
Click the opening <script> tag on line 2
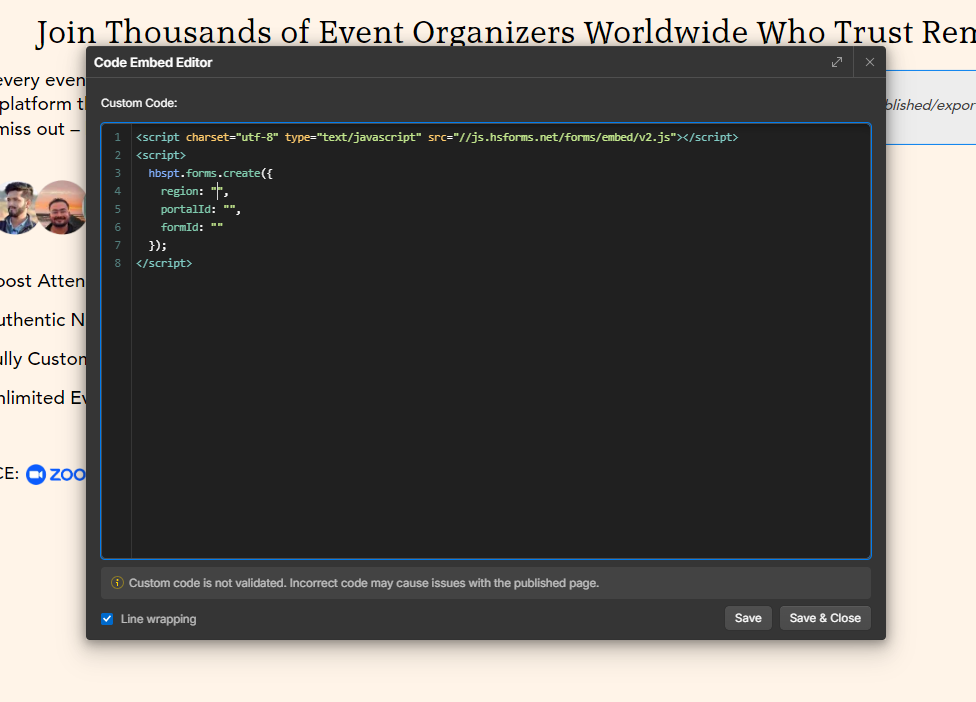[161, 155]
